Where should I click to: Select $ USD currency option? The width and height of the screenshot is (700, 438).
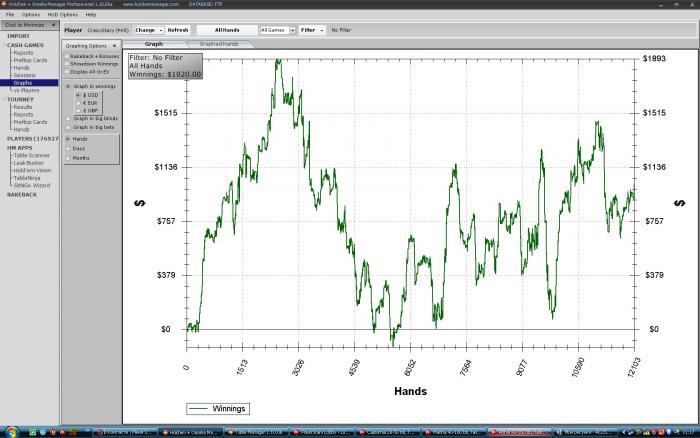pyautogui.click(x=78, y=95)
